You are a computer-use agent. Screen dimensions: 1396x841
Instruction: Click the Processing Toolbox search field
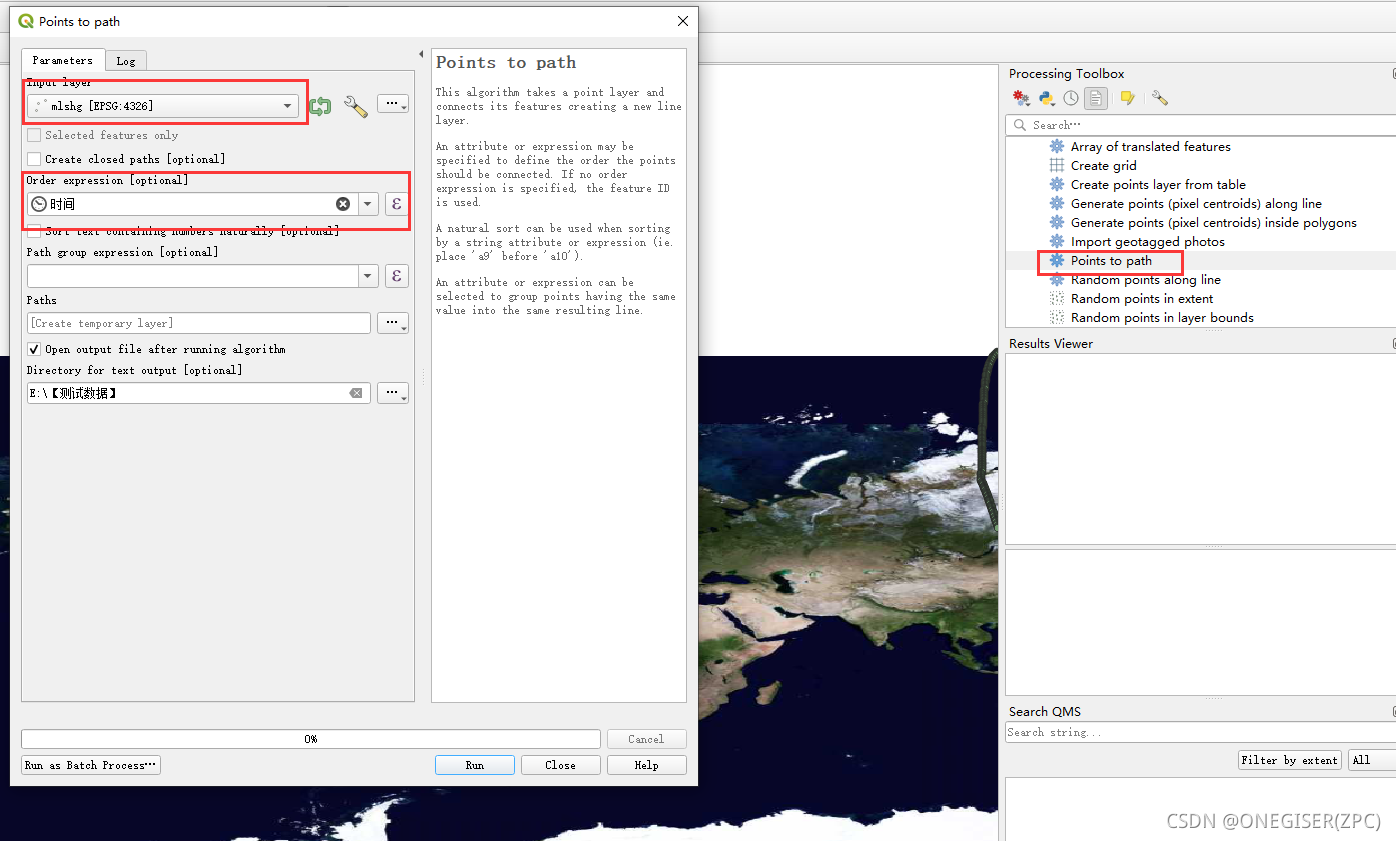tap(1200, 125)
